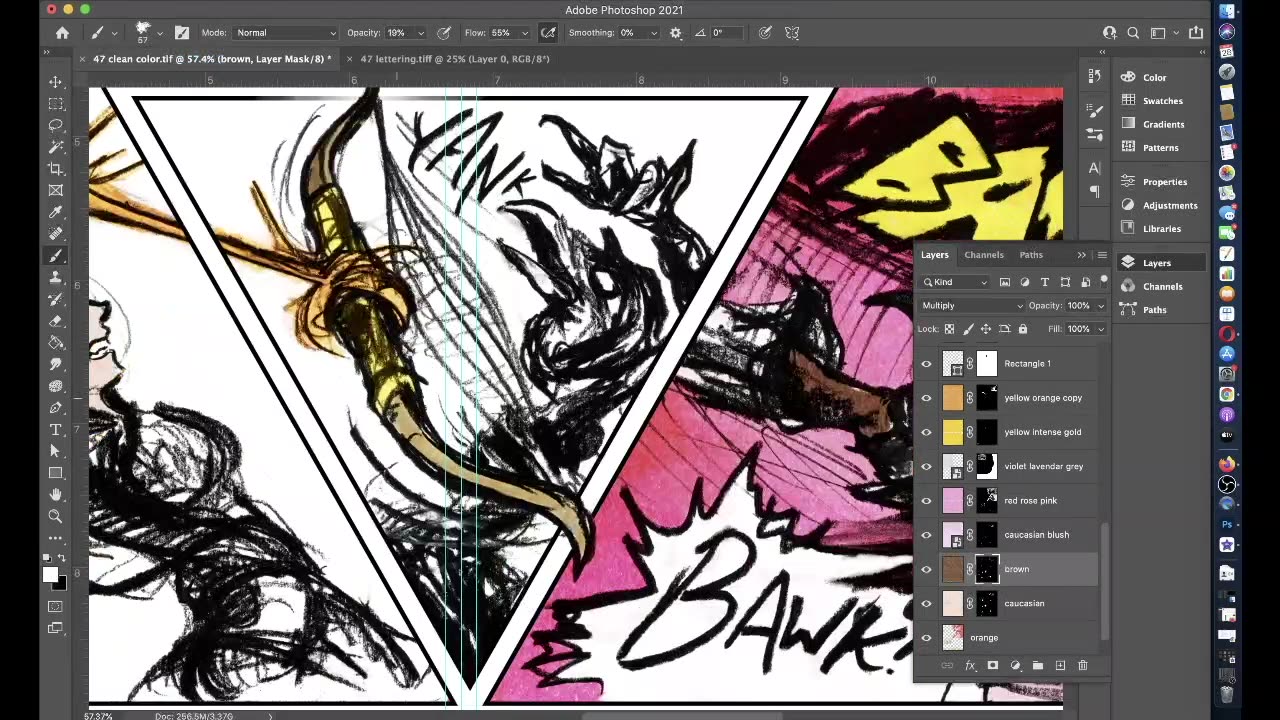Image resolution: width=1280 pixels, height=720 pixels.
Task: Open the layer Fill dropdown
Action: click(x=1101, y=329)
